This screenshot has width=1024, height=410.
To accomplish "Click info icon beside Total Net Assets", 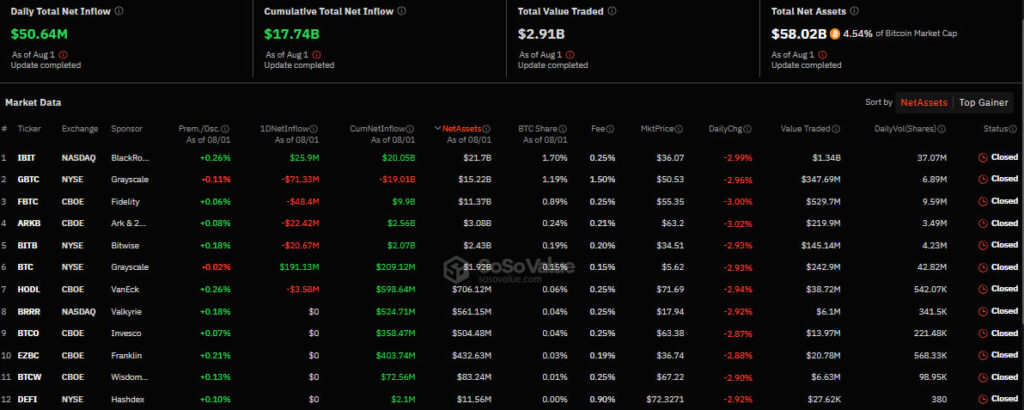I will coord(855,11).
